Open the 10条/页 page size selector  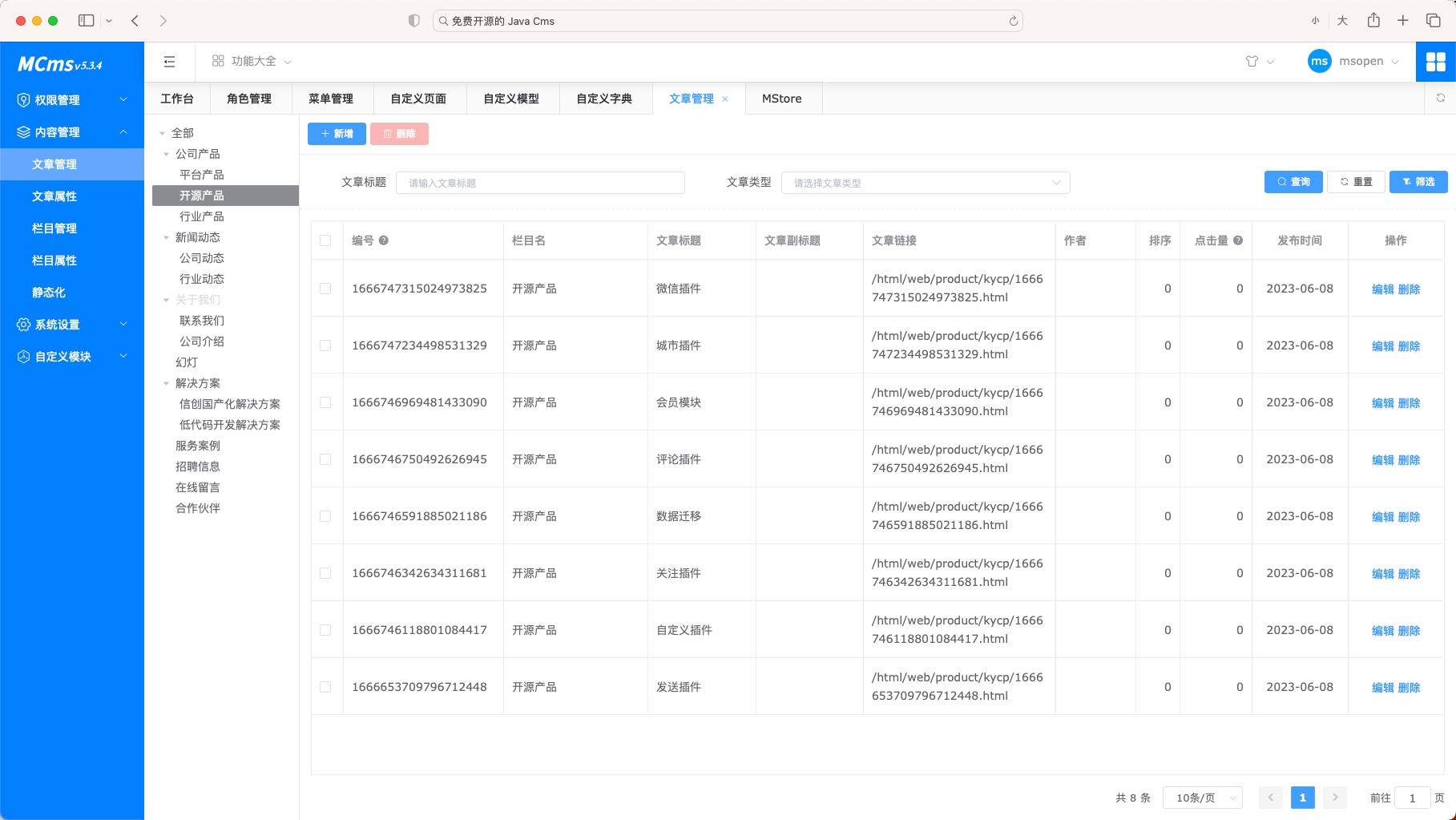1202,797
